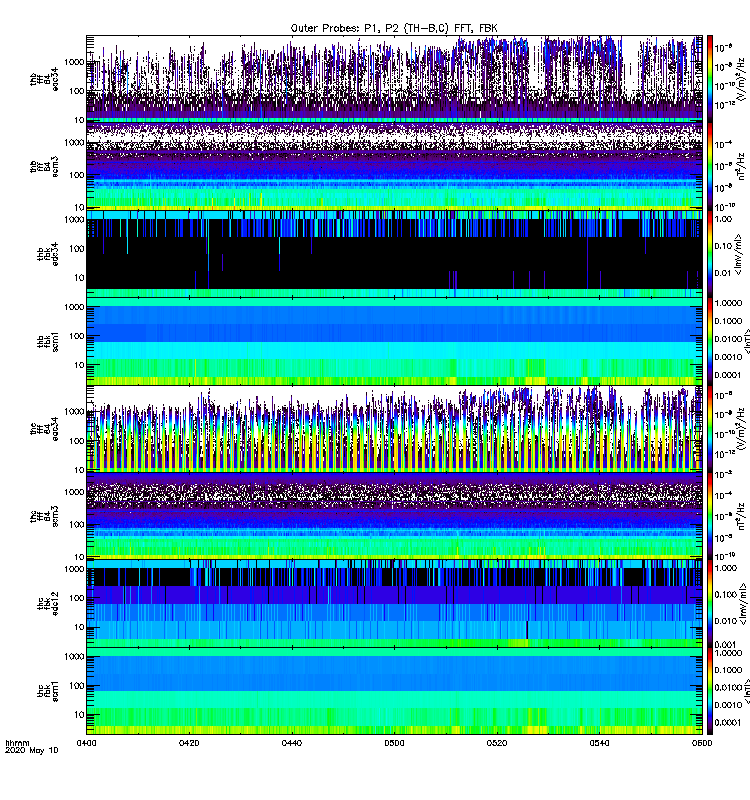Click the 0400 time axis label
The height and width of the screenshot is (800, 750).
87,743
